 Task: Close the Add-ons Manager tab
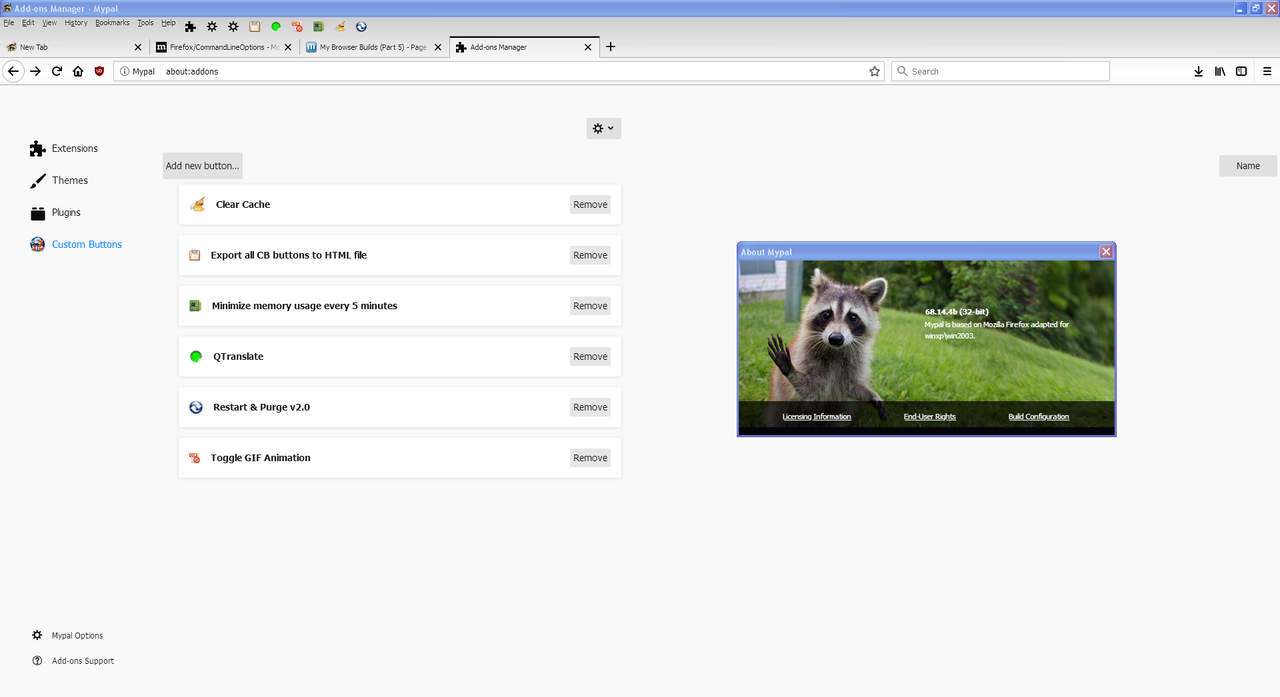coord(588,47)
